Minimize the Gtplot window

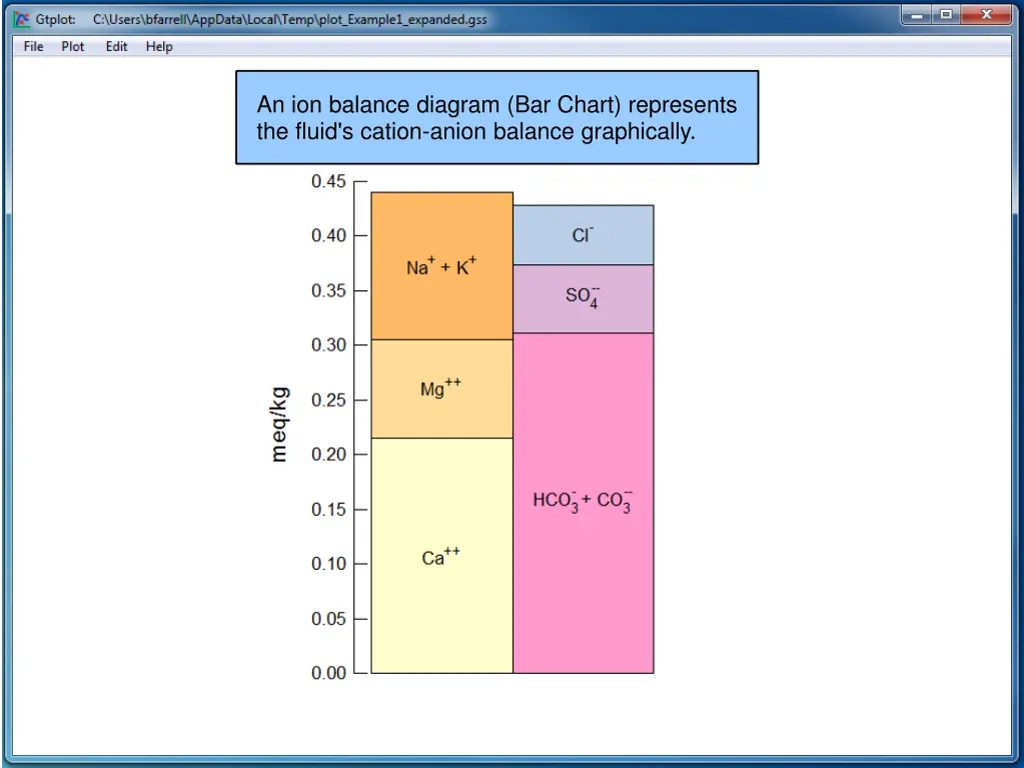[917, 15]
